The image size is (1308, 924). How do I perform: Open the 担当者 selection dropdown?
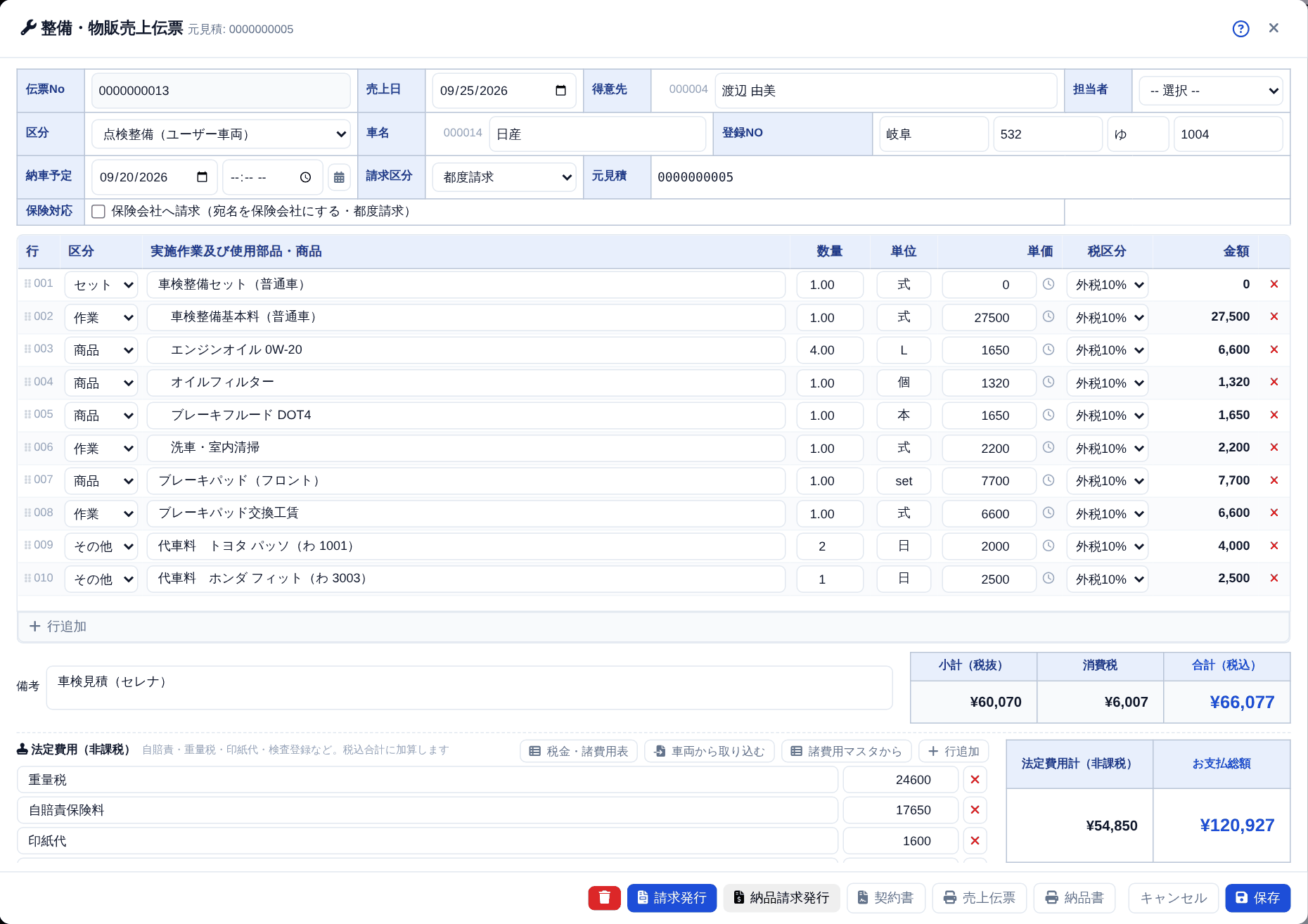(x=1211, y=91)
